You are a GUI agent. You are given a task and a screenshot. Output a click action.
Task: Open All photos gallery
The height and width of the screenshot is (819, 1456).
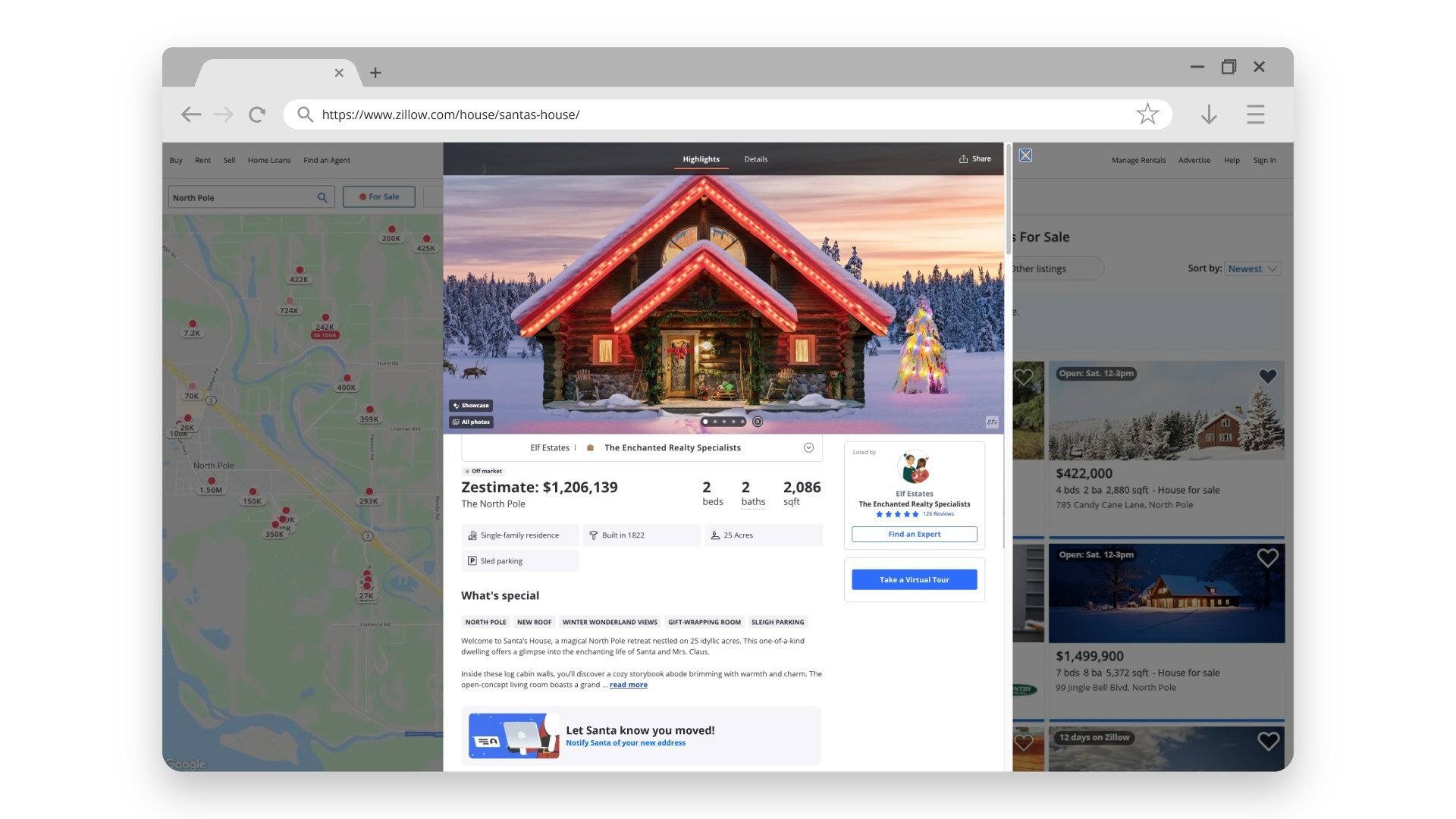(x=471, y=422)
